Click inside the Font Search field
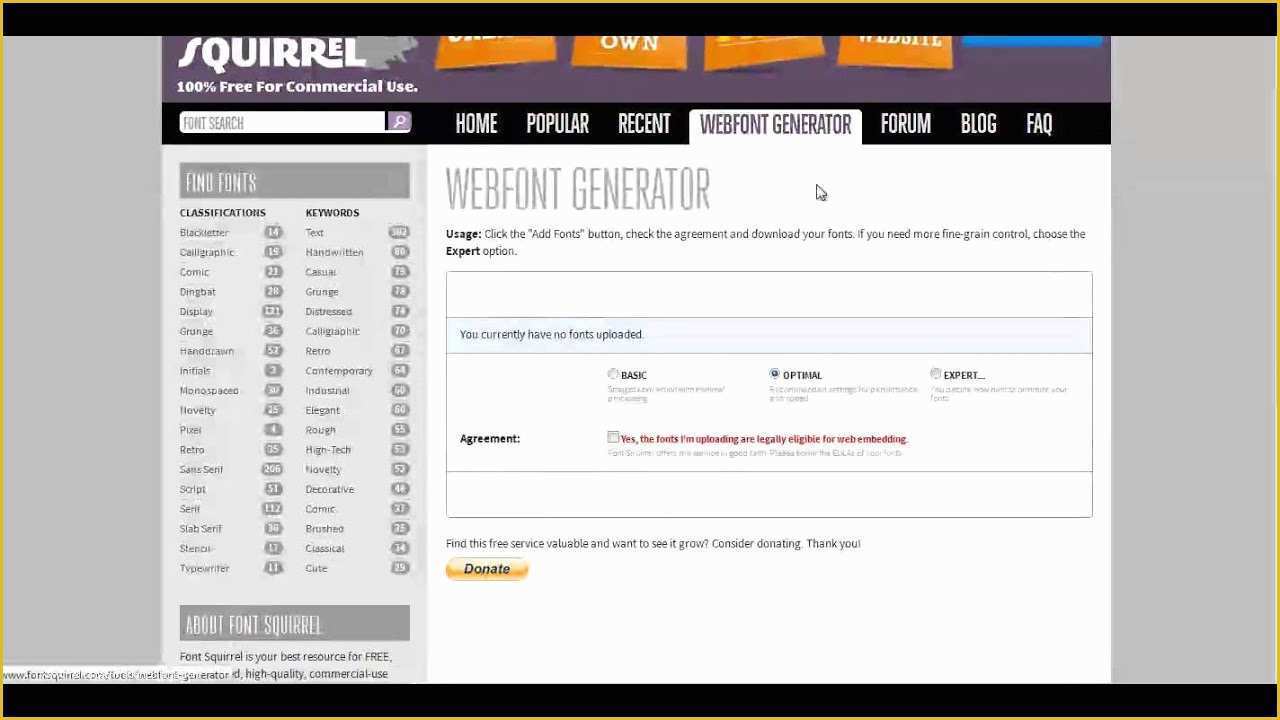The height and width of the screenshot is (720, 1280). pos(282,122)
